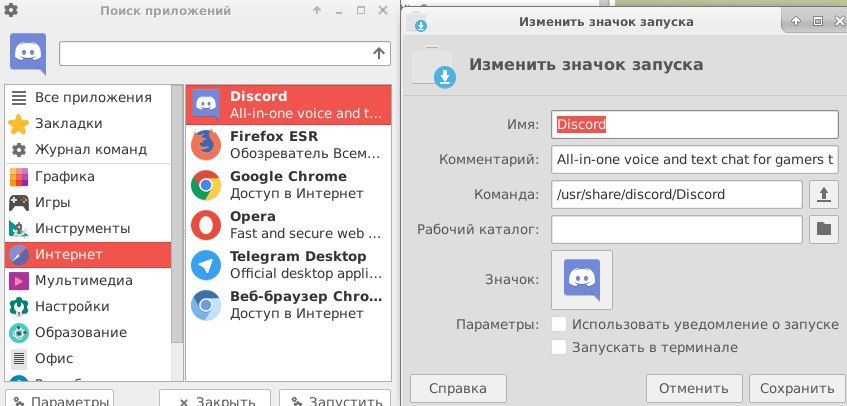
Task: Select Firefox ESR in application list
Action: (x=288, y=145)
